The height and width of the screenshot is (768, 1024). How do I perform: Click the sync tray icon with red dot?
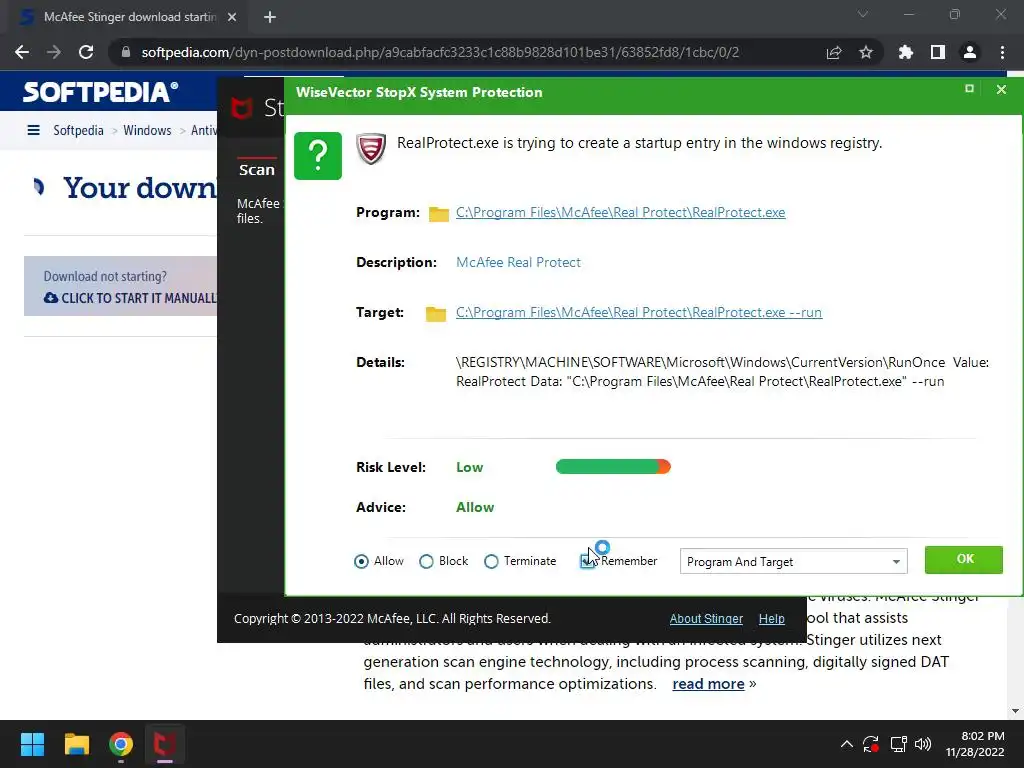tap(871, 744)
